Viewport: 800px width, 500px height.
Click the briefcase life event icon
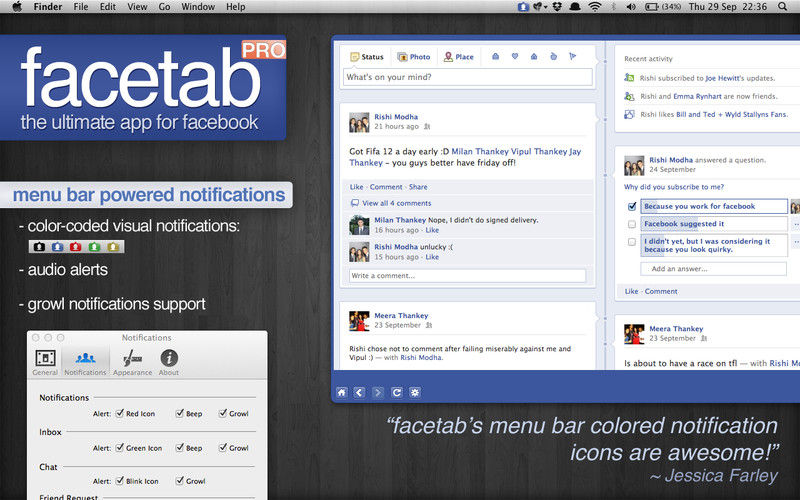click(x=495, y=56)
